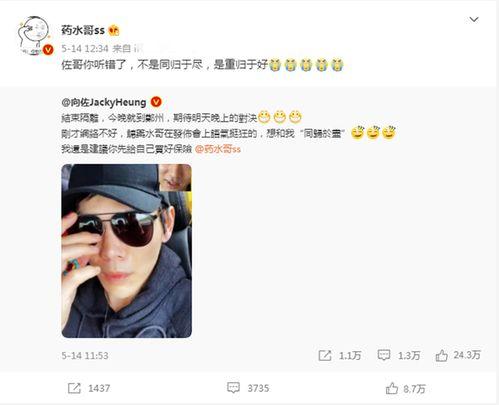This screenshot has height=405, width=499.
Task: Click the orange verified badge on avatar
Action: 49,50
